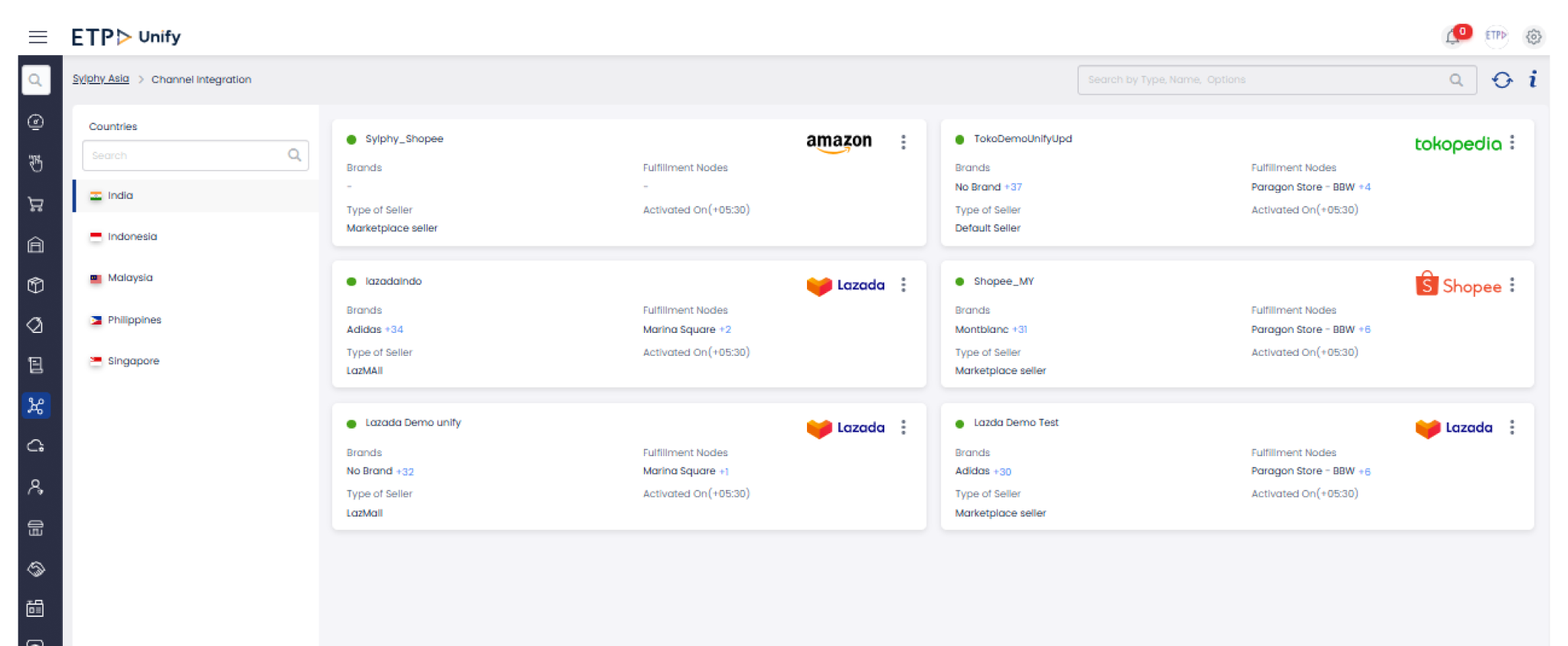This screenshot has width=1568, height=646.
Task: Open options menu for TokoDemoUnifyUpd card
Action: pyautogui.click(x=1512, y=142)
